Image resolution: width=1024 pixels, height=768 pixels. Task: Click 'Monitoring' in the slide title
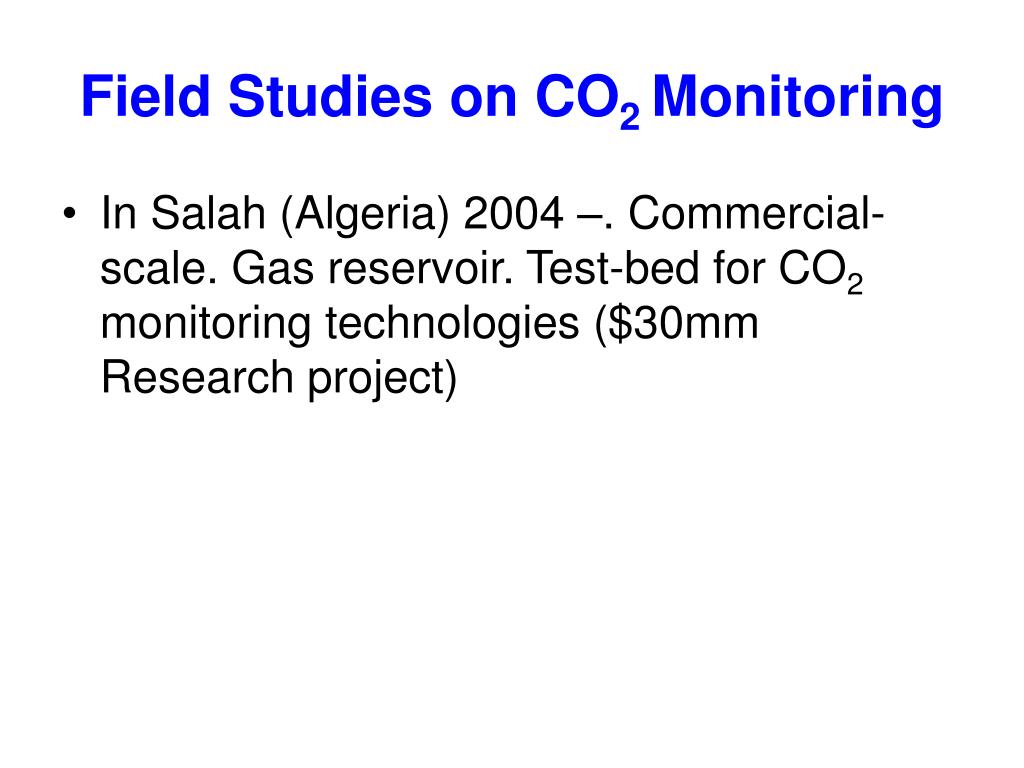796,99
